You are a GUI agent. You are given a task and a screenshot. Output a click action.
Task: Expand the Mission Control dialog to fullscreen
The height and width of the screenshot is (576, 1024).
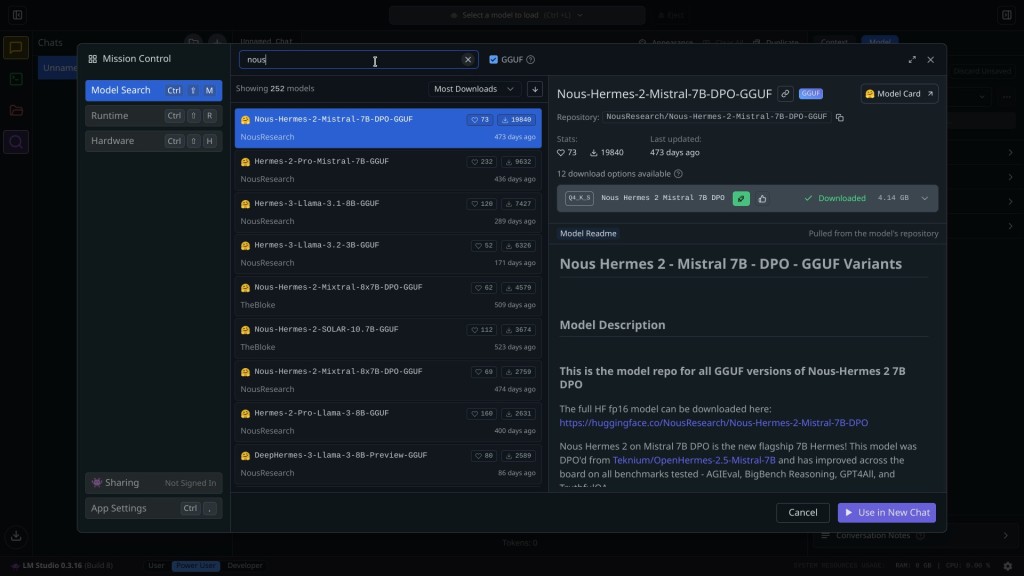coord(911,60)
